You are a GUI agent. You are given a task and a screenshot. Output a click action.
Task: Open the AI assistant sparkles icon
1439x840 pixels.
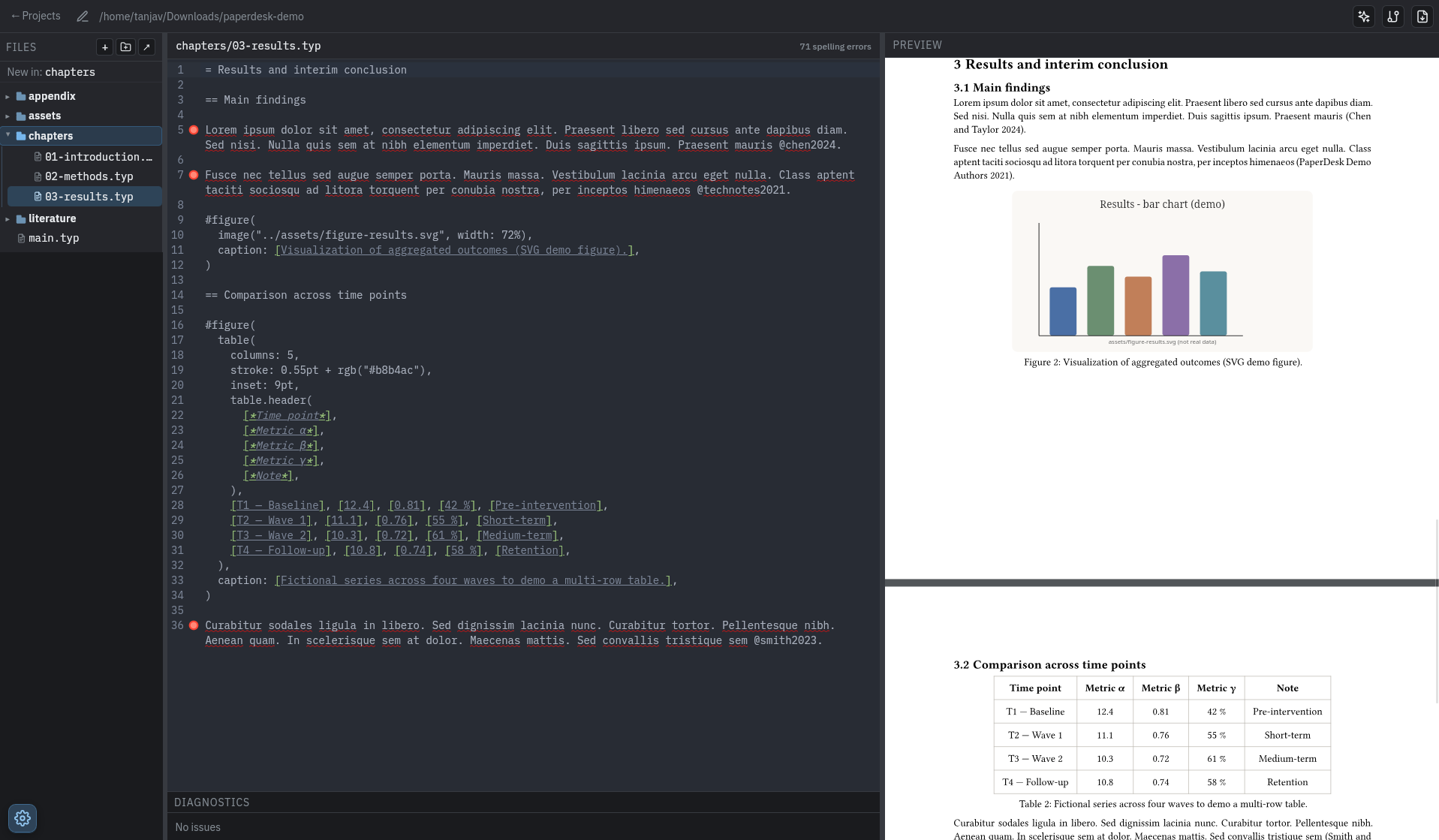pyautogui.click(x=1364, y=16)
